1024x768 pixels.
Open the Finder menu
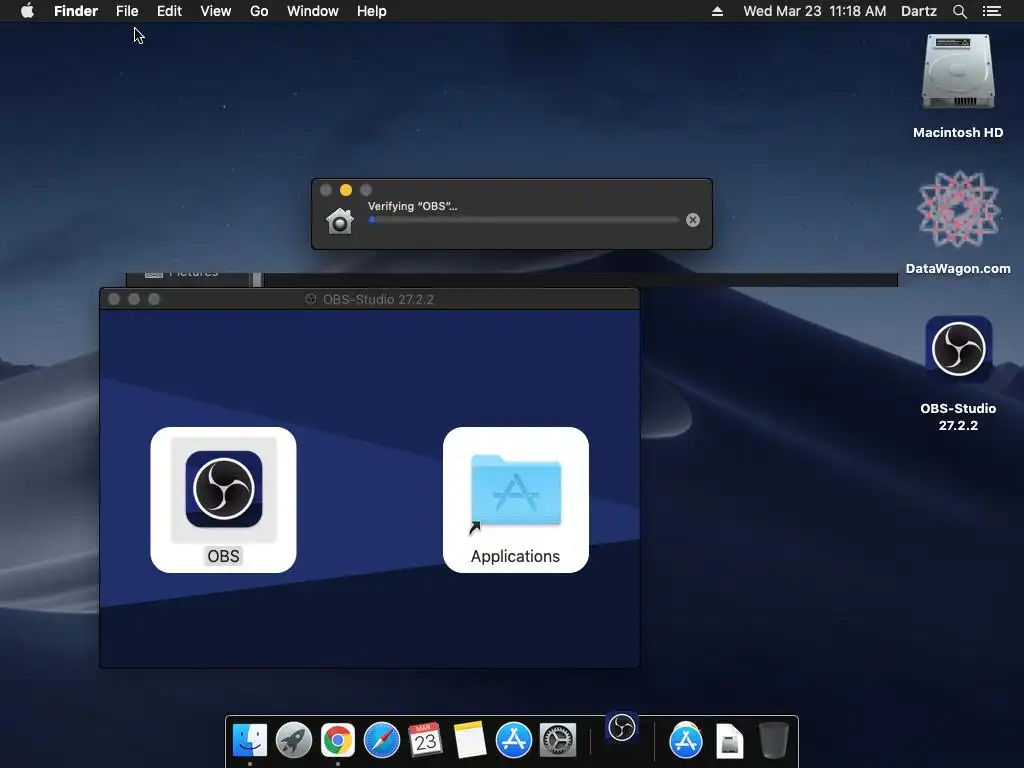[76, 11]
